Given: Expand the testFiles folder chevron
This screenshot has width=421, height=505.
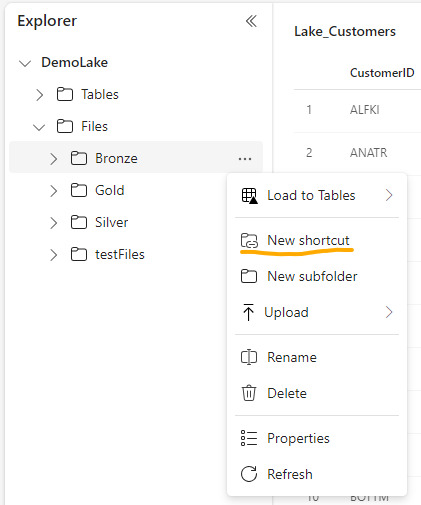Looking at the screenshot, I should pos(53,255).
